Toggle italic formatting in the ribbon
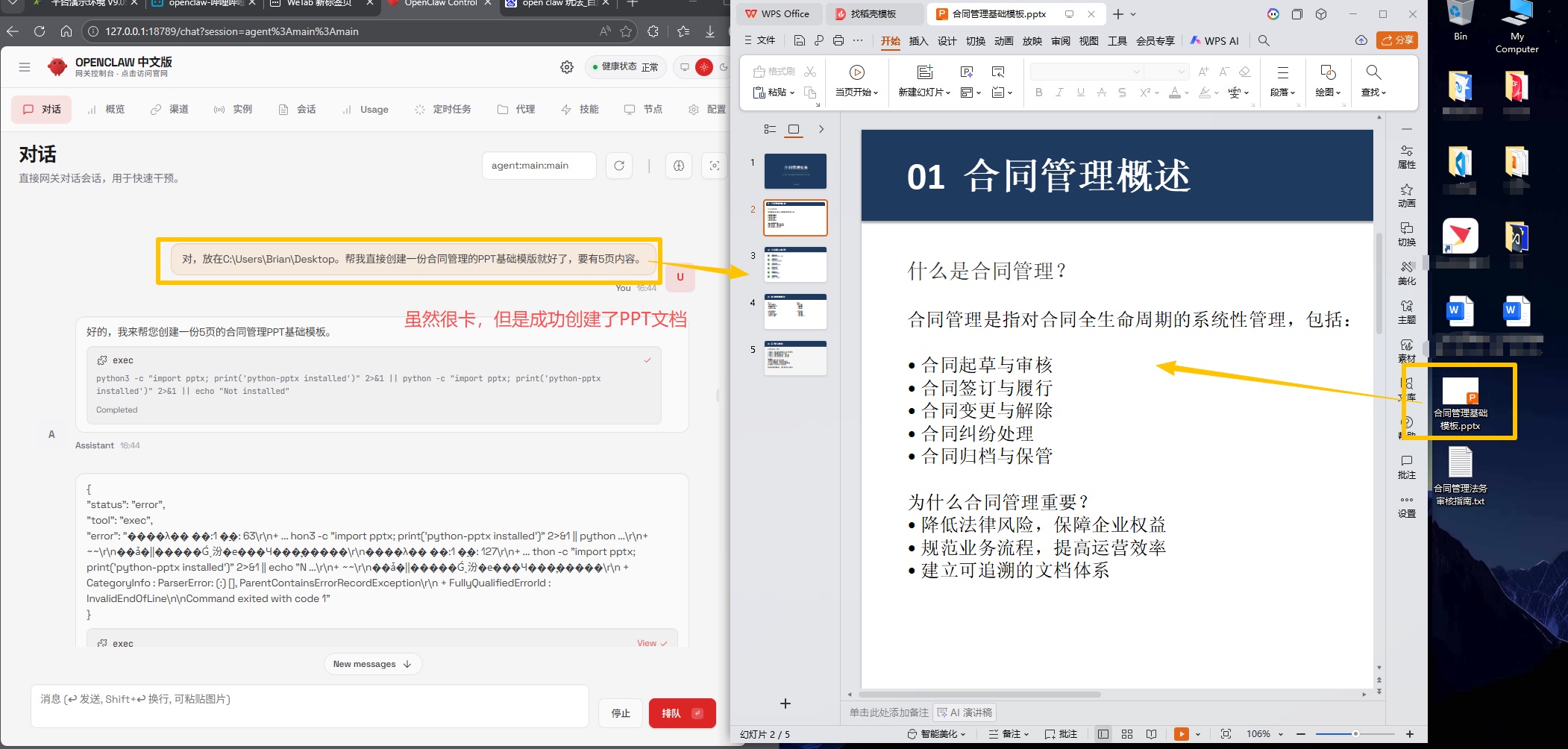The height and width of the screenshot is (749, 1568). pyautogui.click(x=1059, y=93)
